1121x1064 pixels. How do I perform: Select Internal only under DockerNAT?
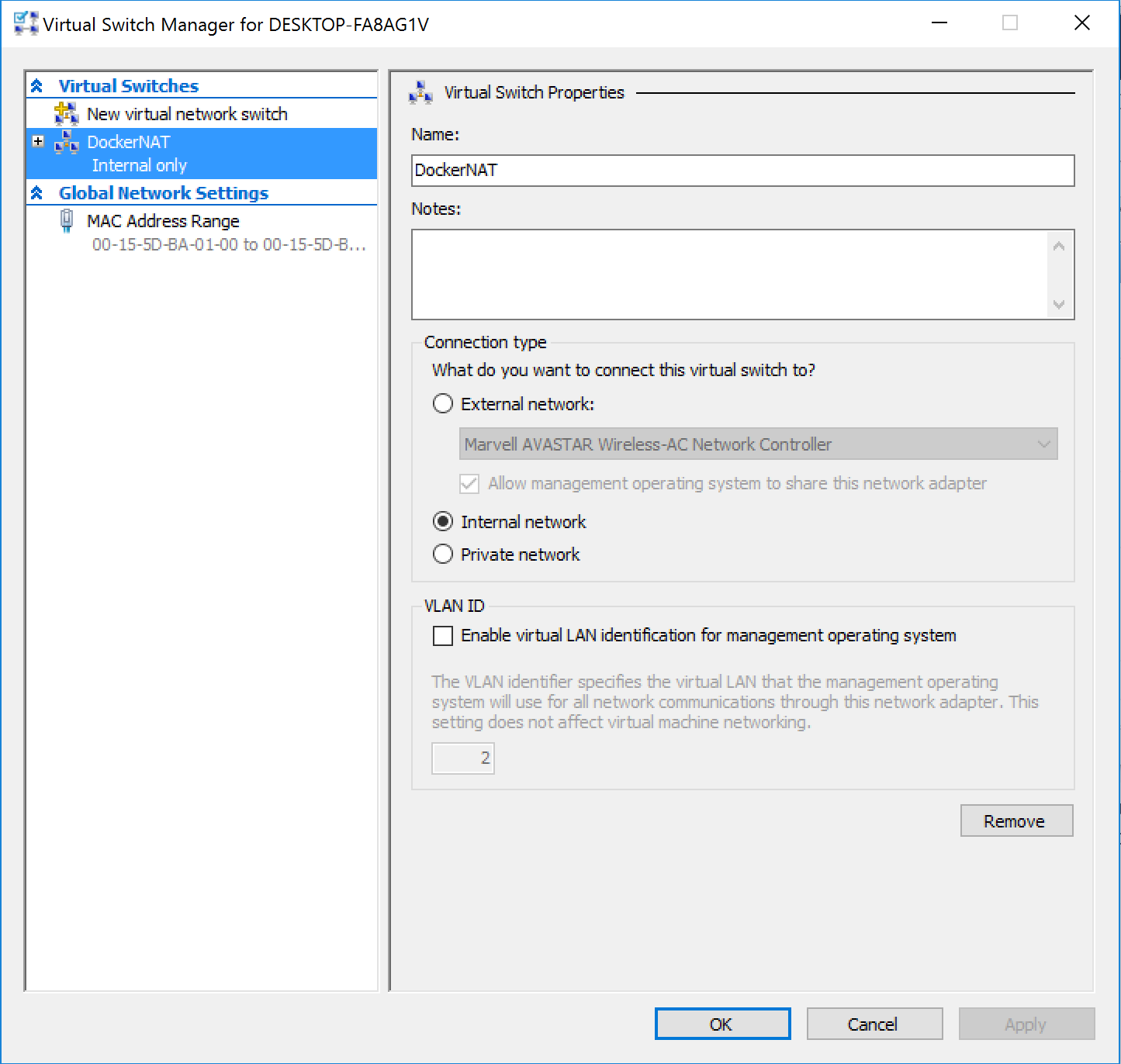pos(140,165)
